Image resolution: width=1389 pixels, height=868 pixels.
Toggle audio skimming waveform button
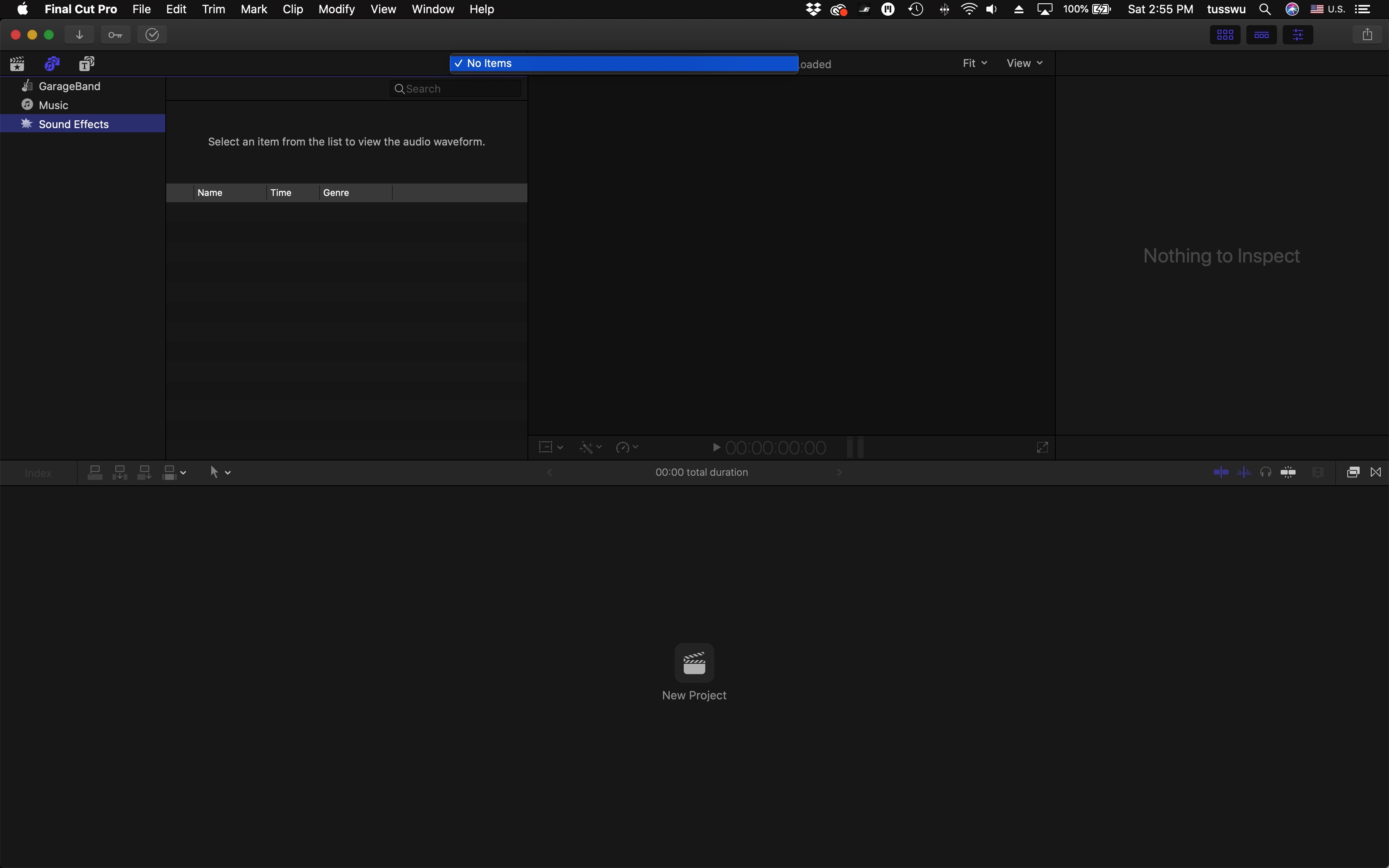click(x=1244, y=472)
